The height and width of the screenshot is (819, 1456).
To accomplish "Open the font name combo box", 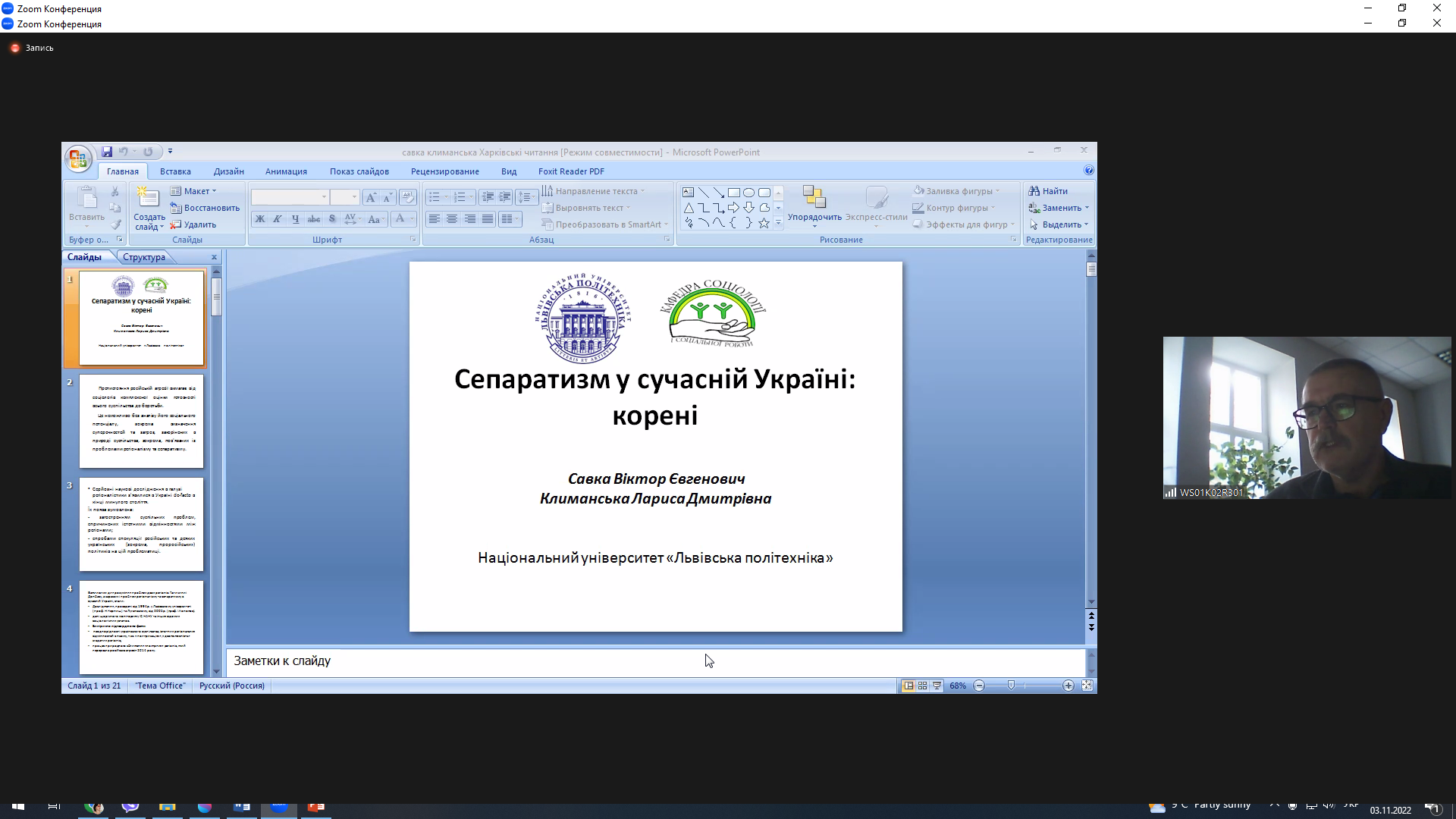I will (x=290, y=197).
